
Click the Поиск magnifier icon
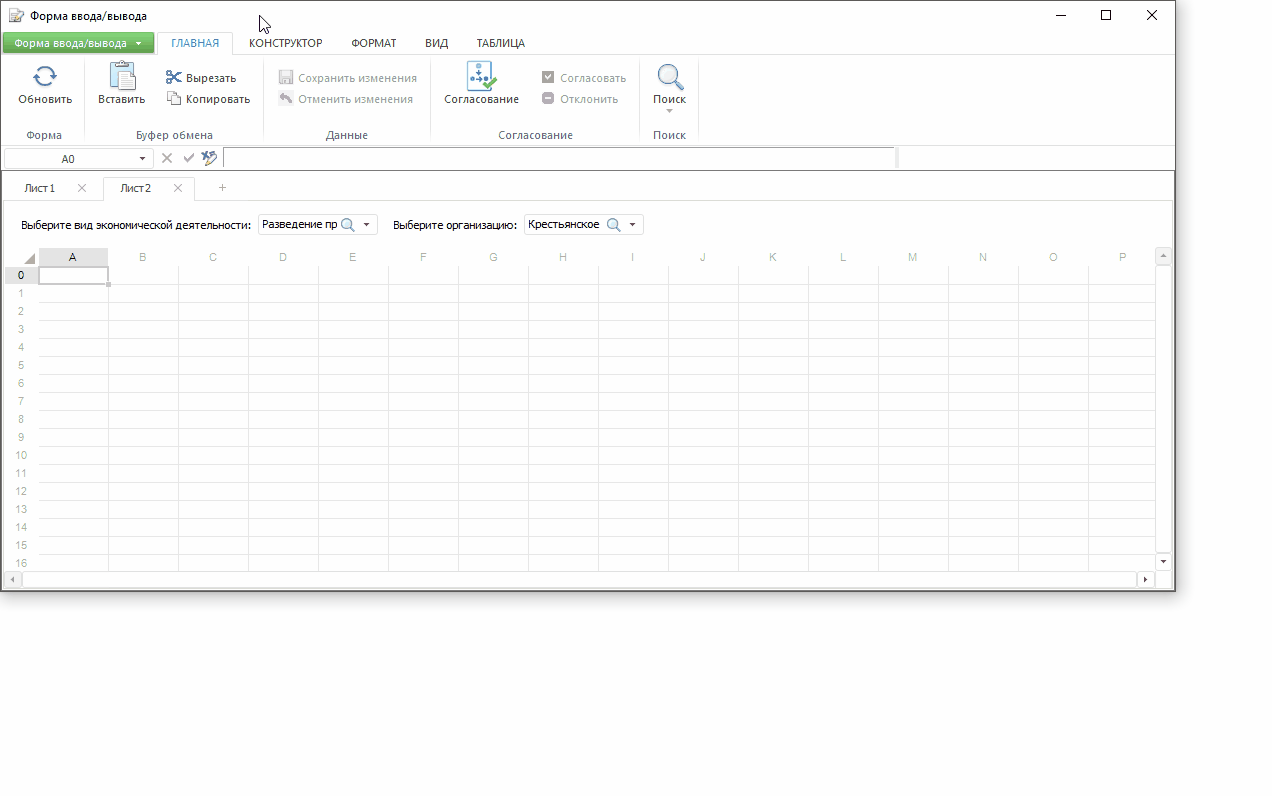pos(669,77)
